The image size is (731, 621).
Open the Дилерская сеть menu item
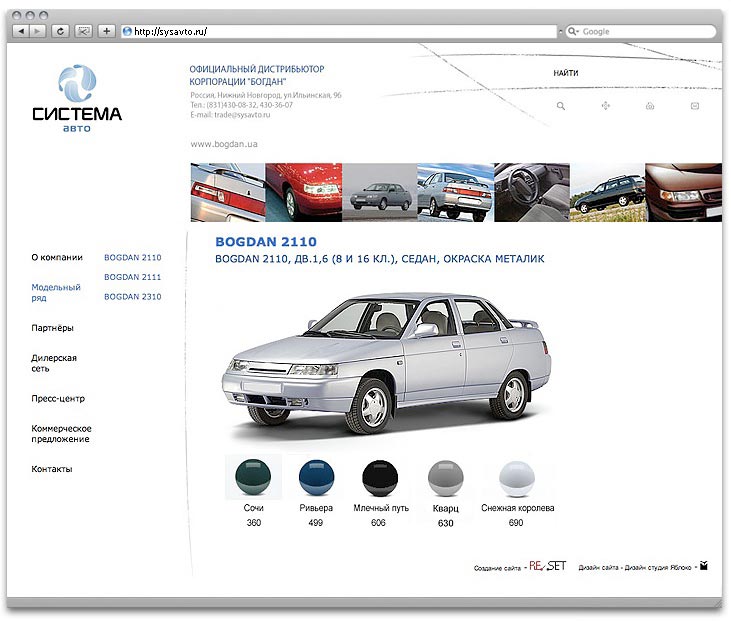click(54, 363)
